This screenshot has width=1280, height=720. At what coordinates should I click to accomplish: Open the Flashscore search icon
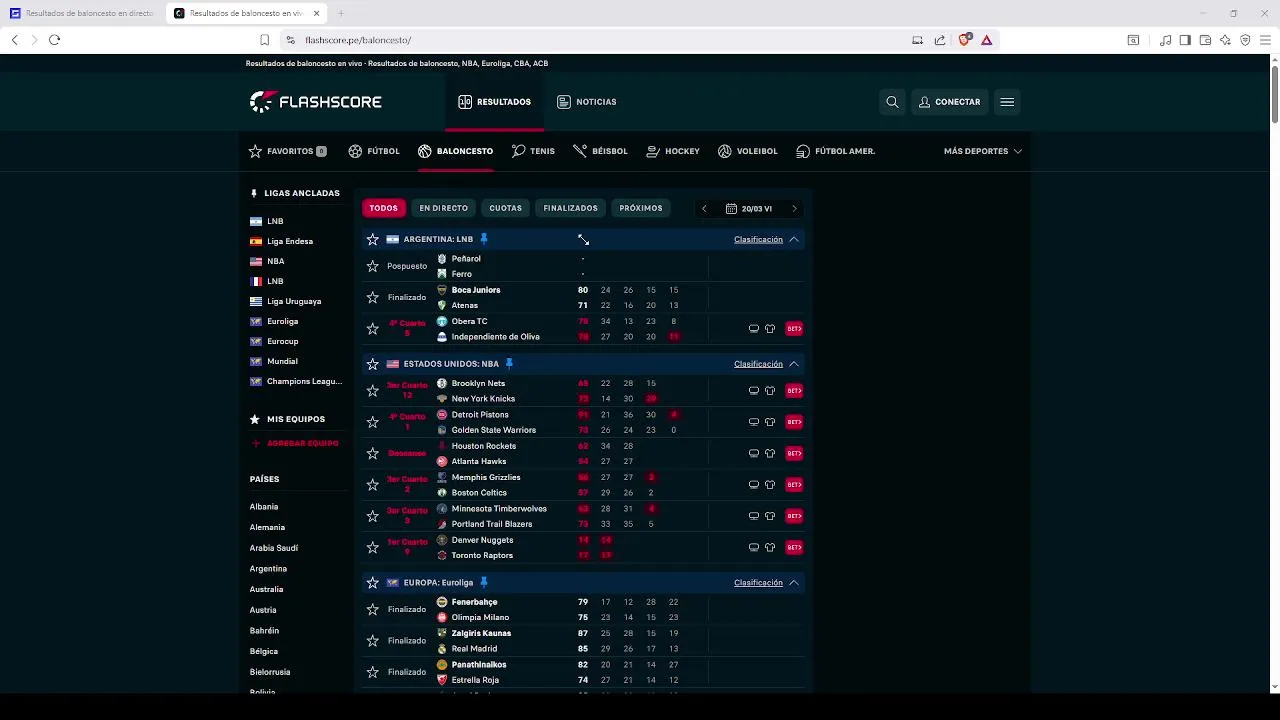892,102
